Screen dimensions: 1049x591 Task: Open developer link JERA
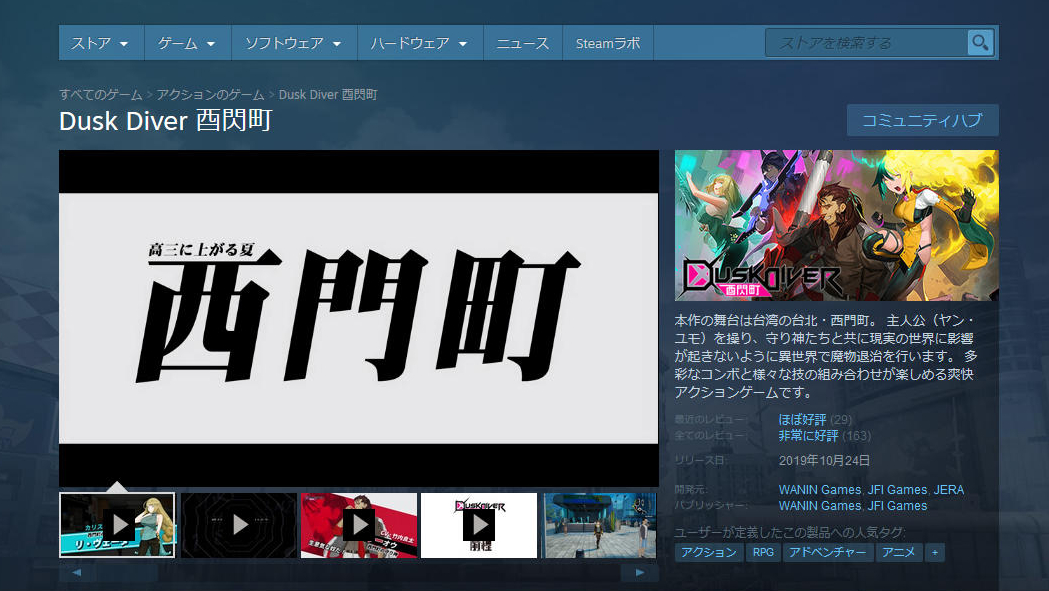click(x=949, y=490)
